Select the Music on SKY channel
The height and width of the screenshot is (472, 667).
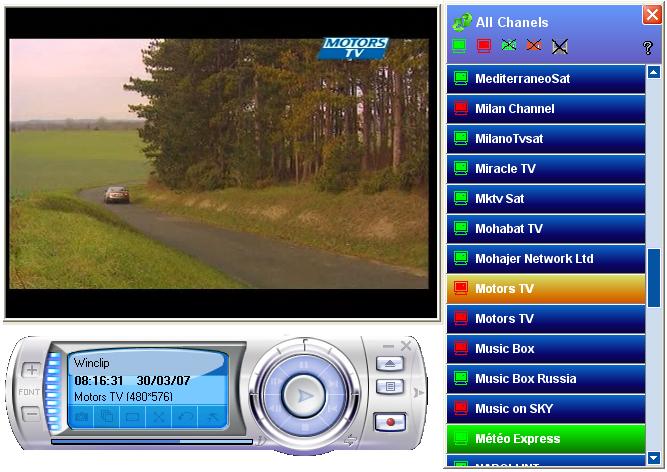pyautogui.click(x=546, y=409)
